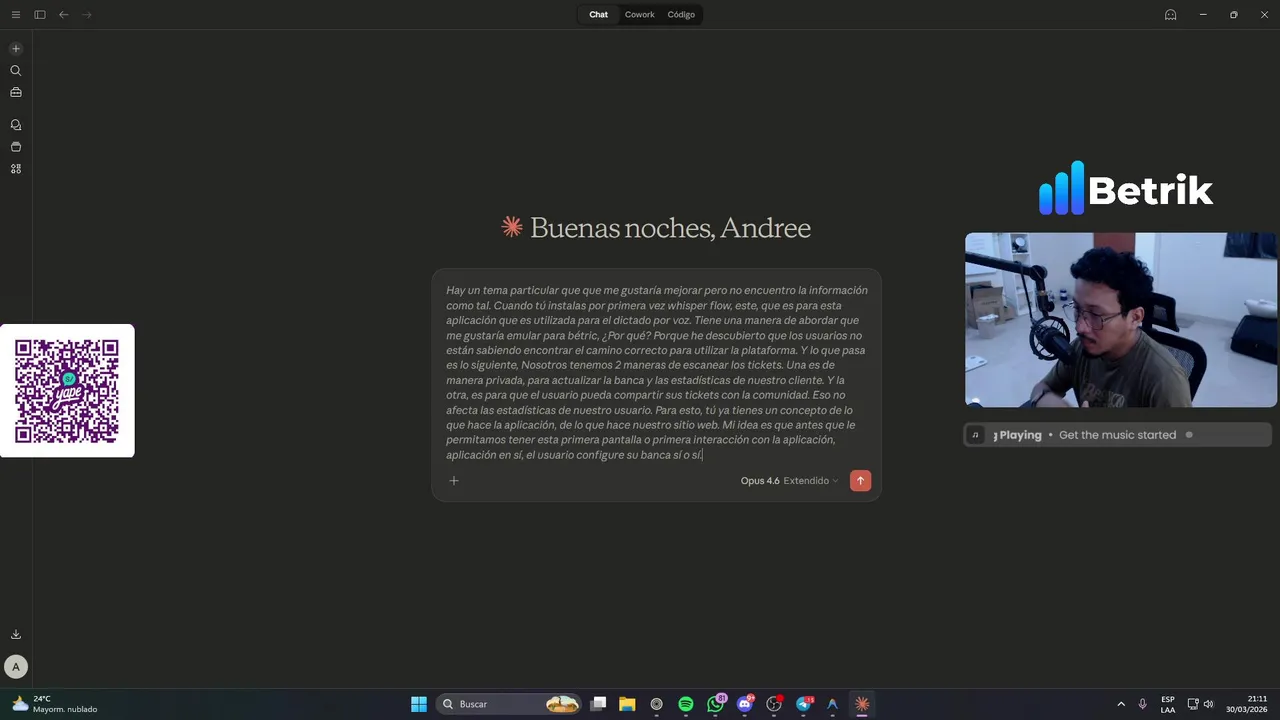The height and width of the screenshot is (720, 1280).
Task: Switch to the Cowork tab
Action: [x=640, y=15]
